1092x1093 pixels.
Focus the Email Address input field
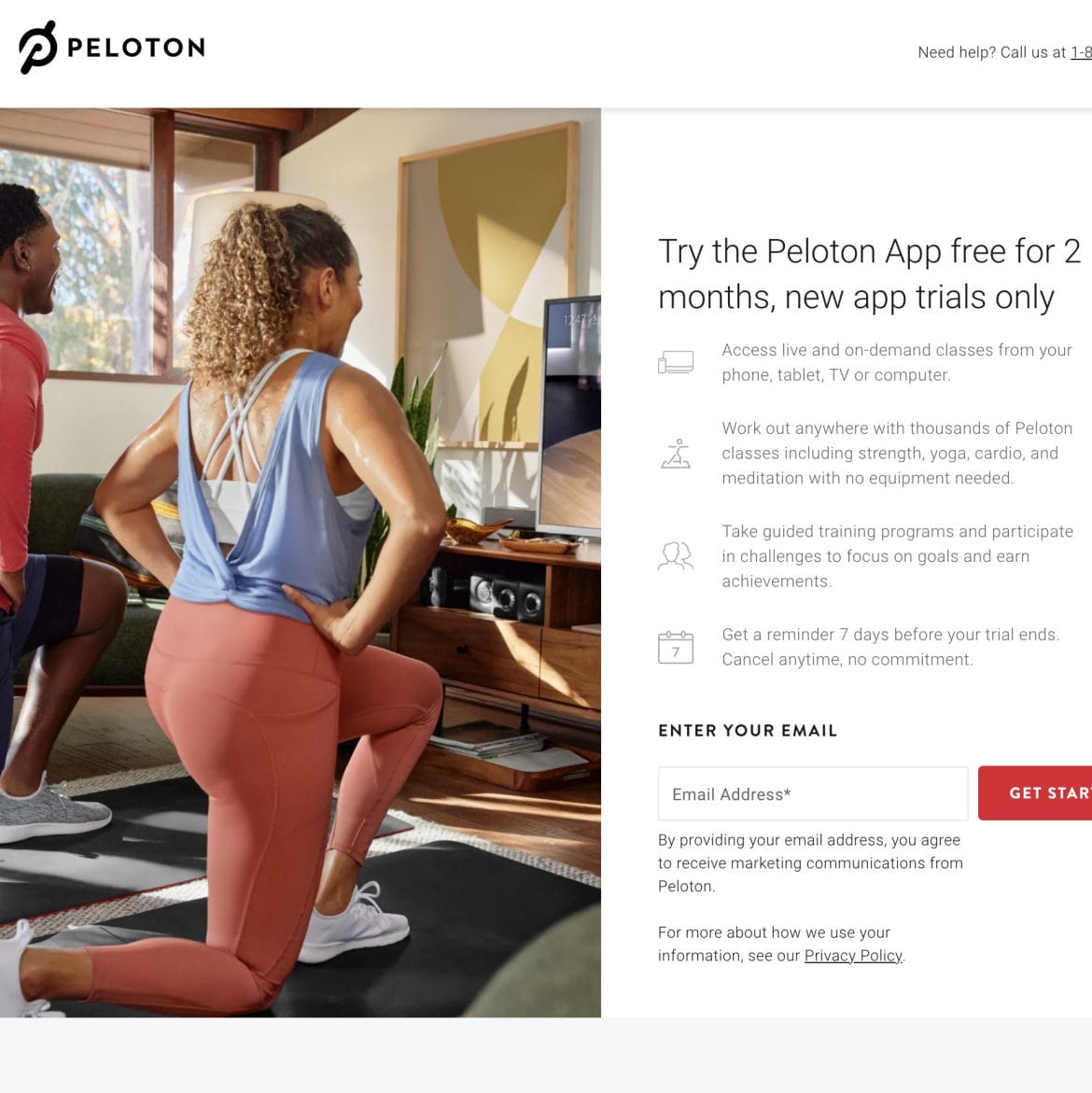(813, 793)
